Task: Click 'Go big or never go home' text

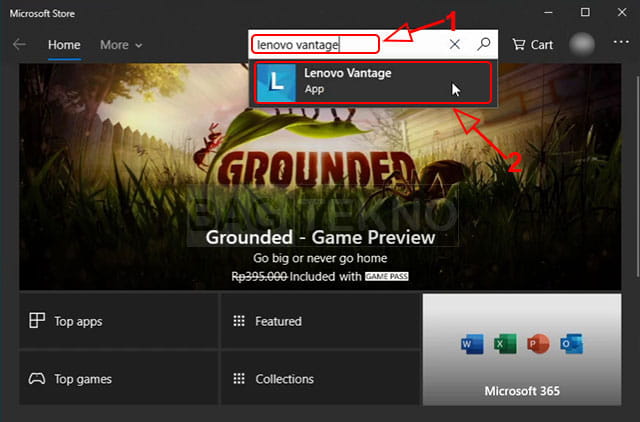Action: pyautogui.click(x=320, y=258)
